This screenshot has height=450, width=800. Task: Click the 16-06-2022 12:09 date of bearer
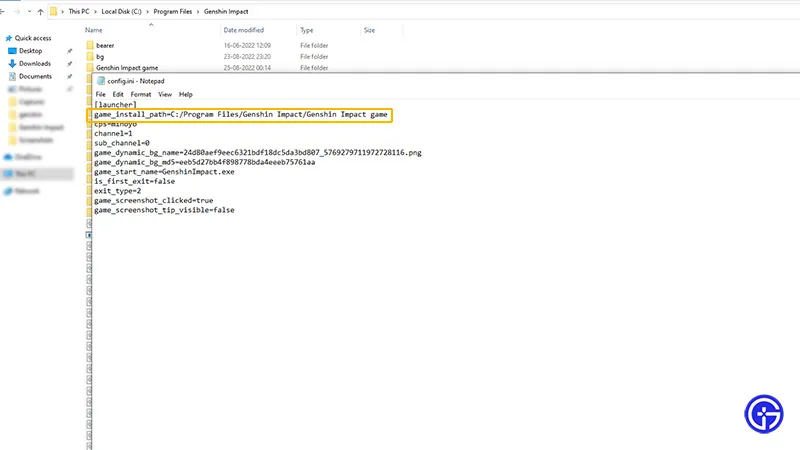pyautogui.click(x=247, y=45)
